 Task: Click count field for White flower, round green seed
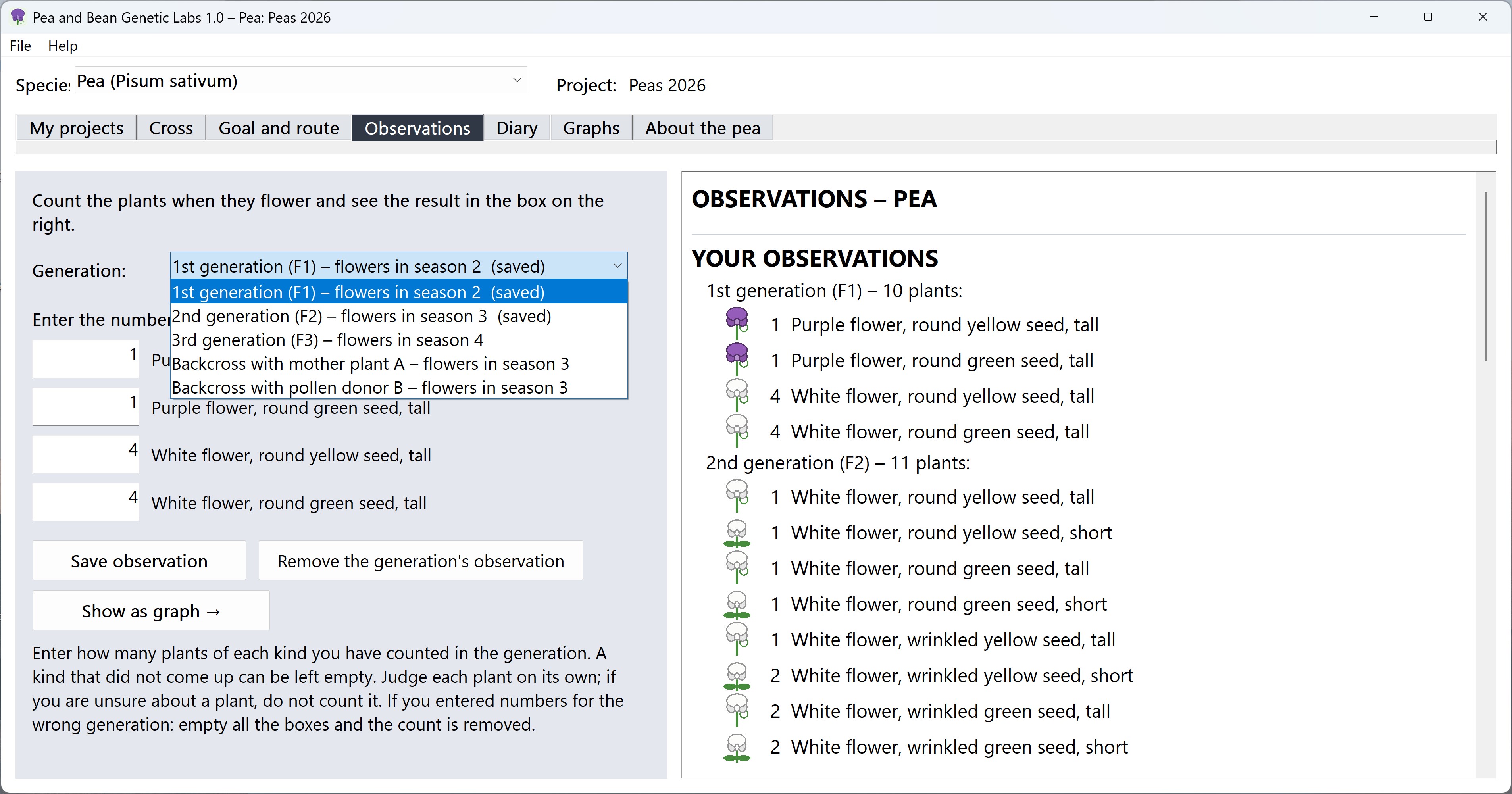coord(86,501)
